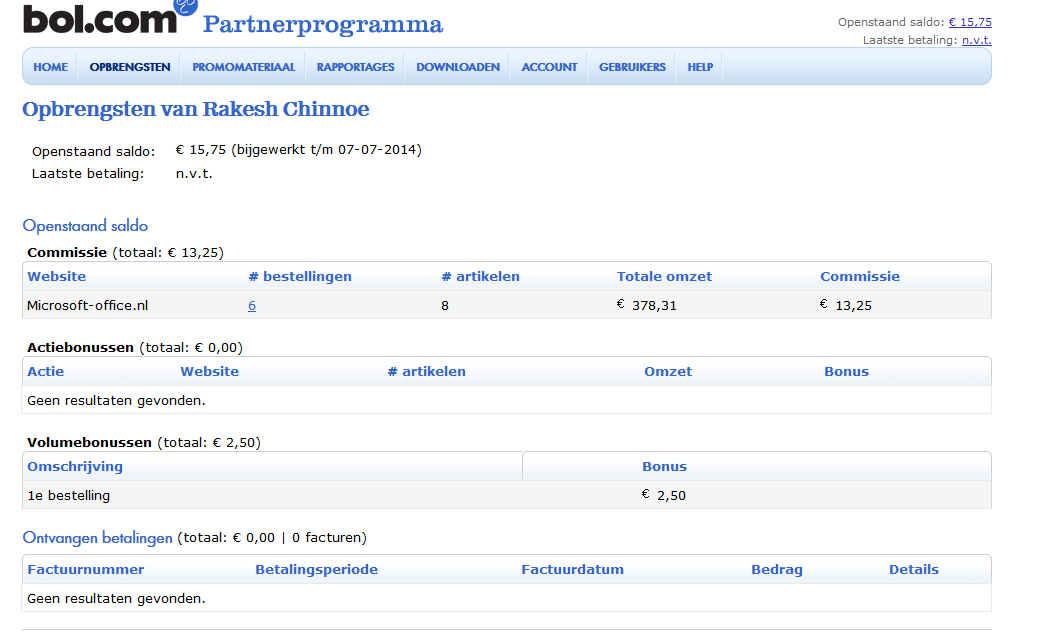Click the Factuurdatum column header
Image resolution: width=1064 pixels, height=640 pixels.
pos(572,569)
